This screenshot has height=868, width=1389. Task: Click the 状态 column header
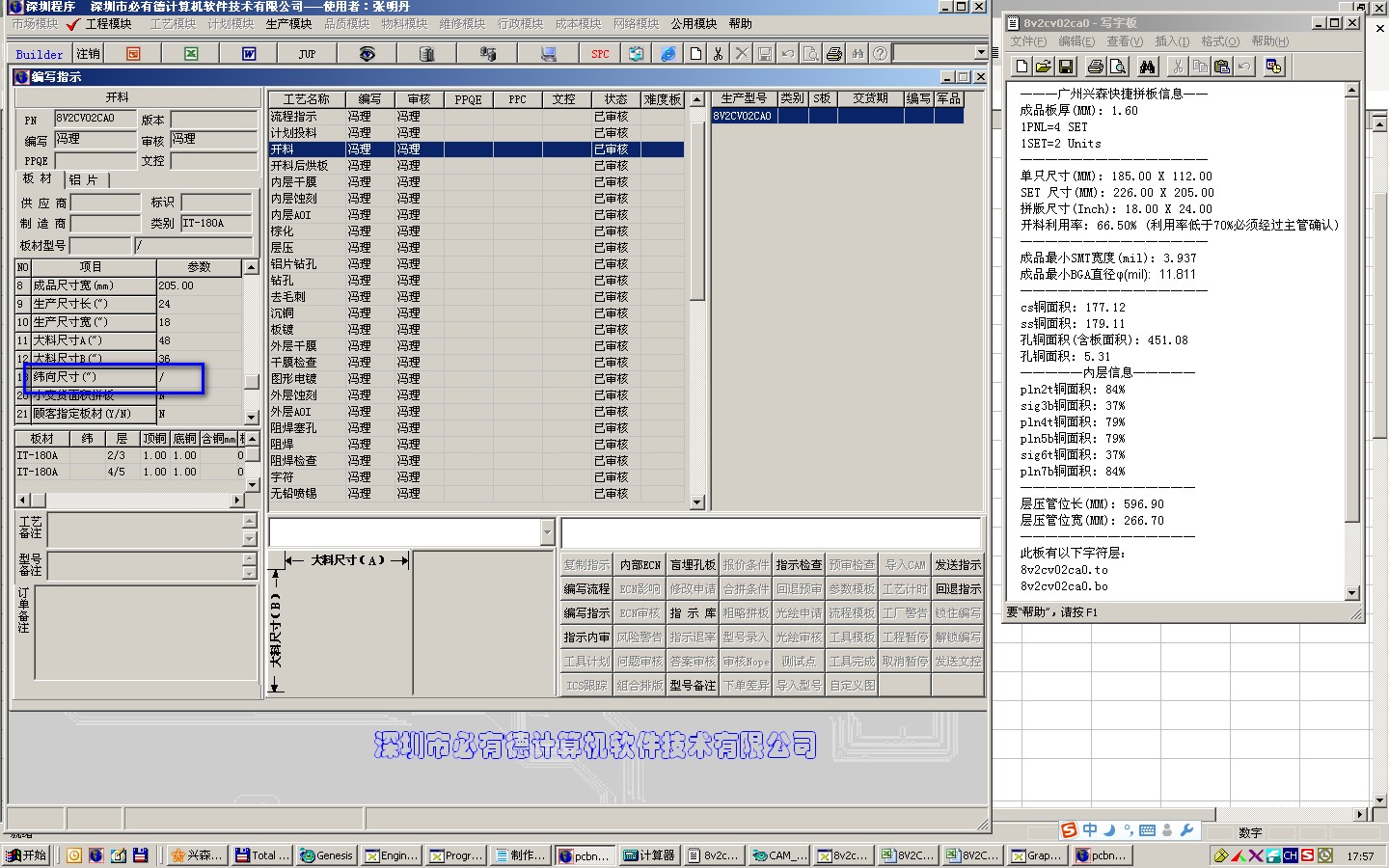pos(615,99)
